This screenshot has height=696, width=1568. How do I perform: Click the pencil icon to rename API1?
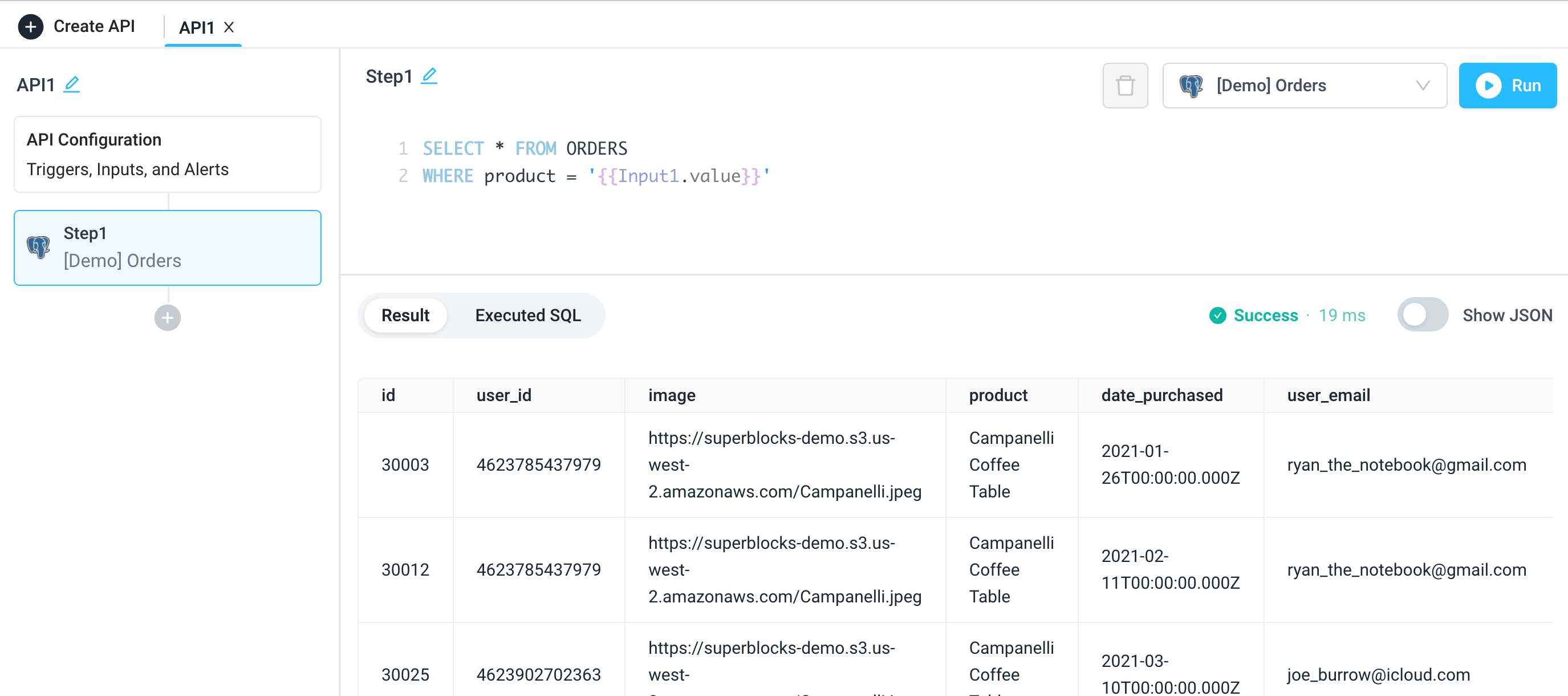(72, 84)
